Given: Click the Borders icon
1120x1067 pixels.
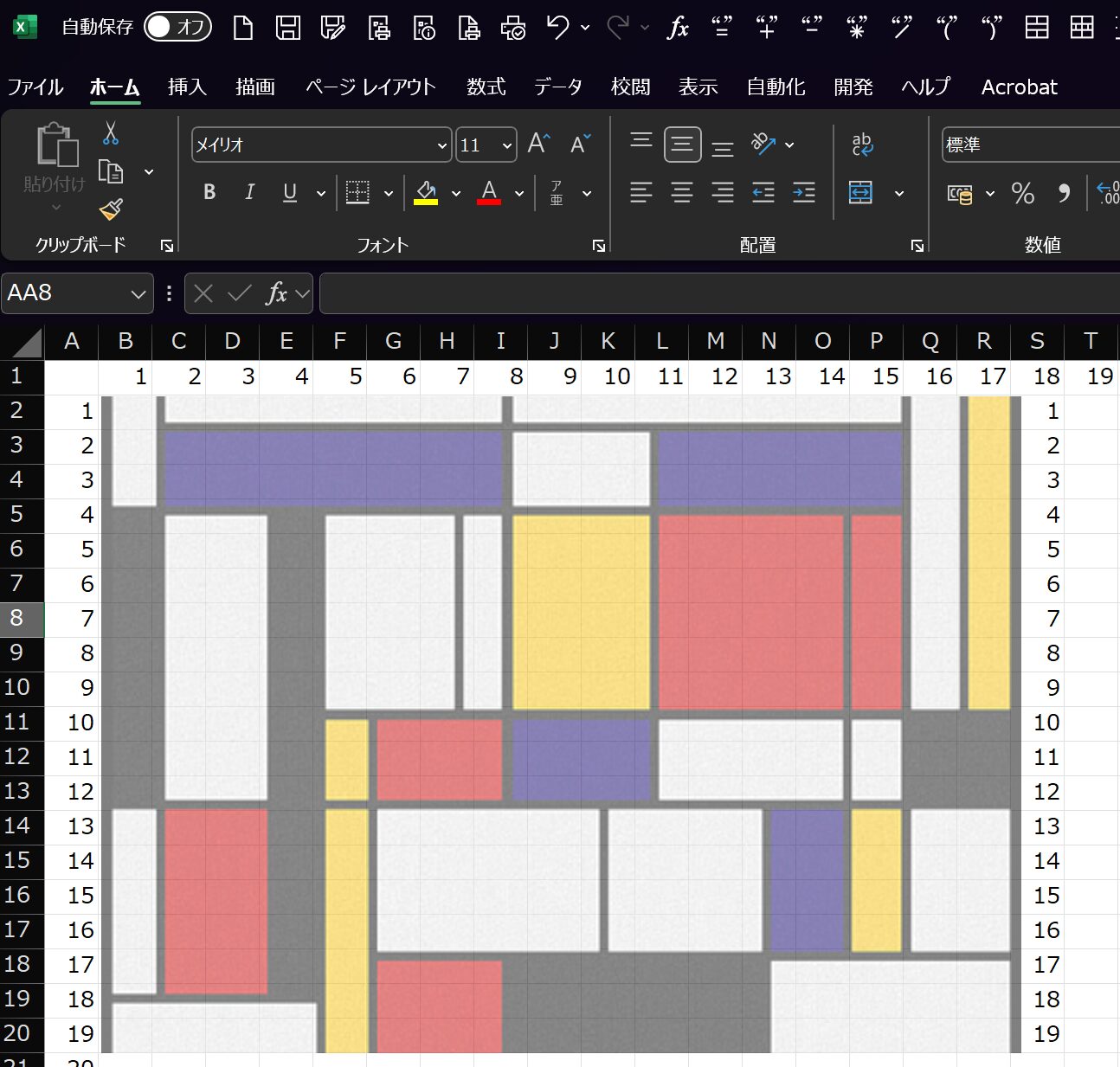Looking at the screenshot, I should 357,192.
